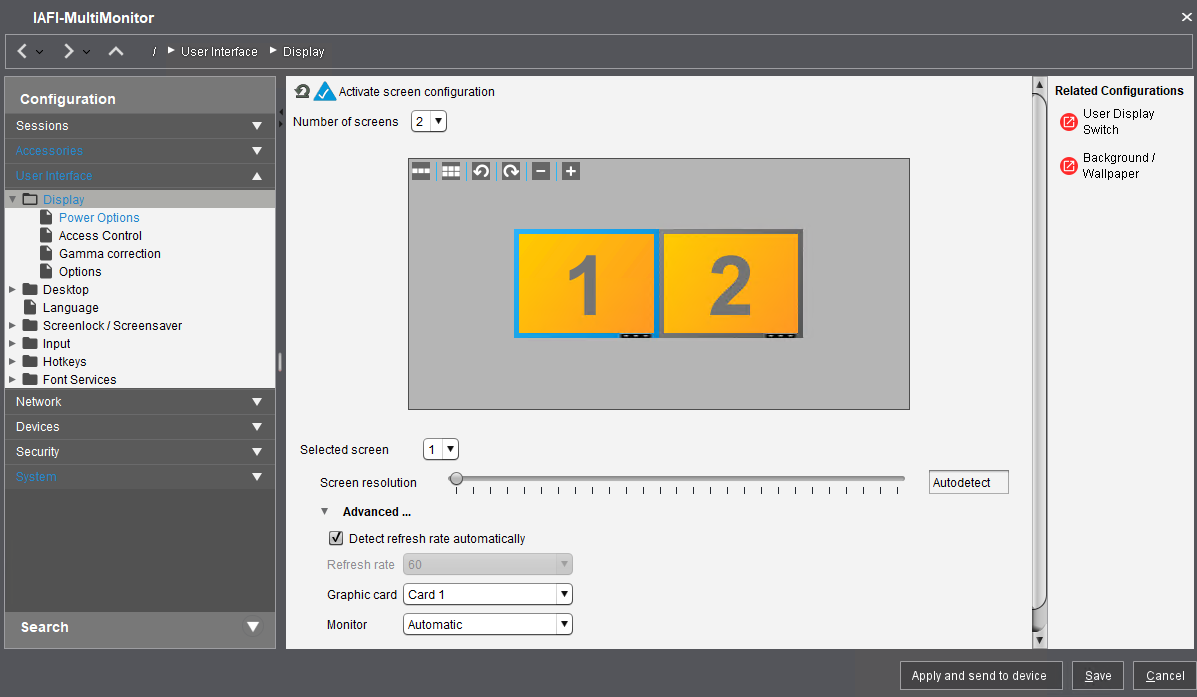
Task: Zoom in the screen layout preview
Action: coord(571,171)
